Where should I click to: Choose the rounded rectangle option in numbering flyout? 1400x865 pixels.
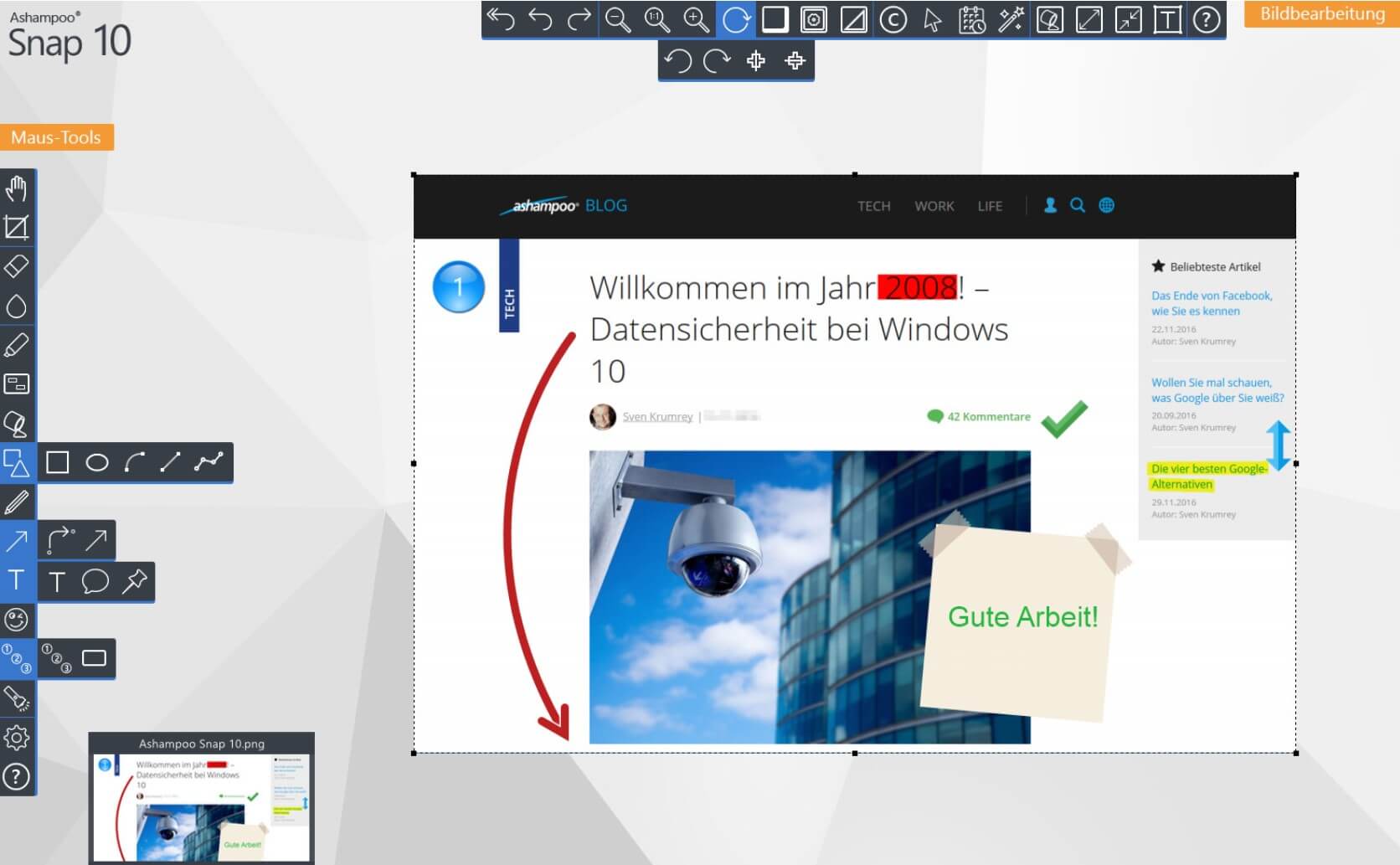[x=95, y=658]
